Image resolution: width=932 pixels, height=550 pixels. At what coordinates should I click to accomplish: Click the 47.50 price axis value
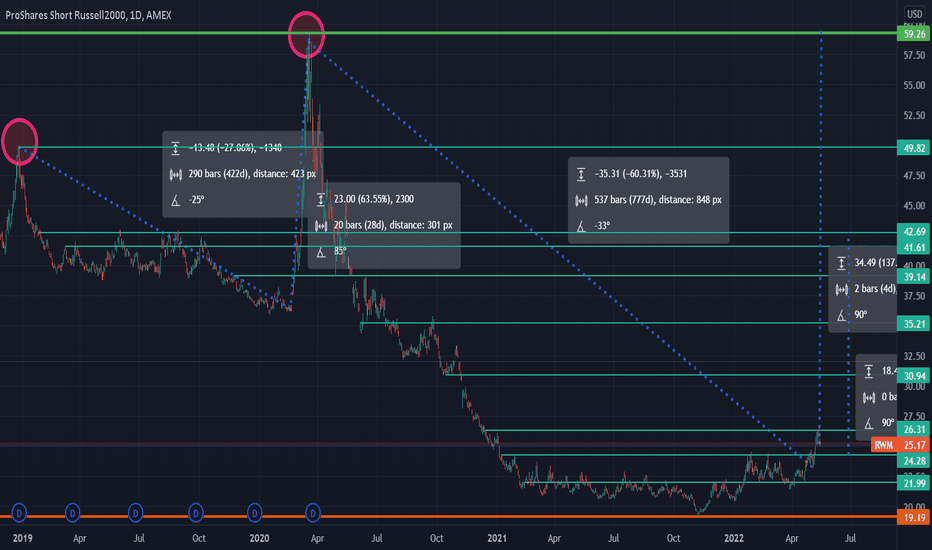pyautogui.click(x=914, y=176)
